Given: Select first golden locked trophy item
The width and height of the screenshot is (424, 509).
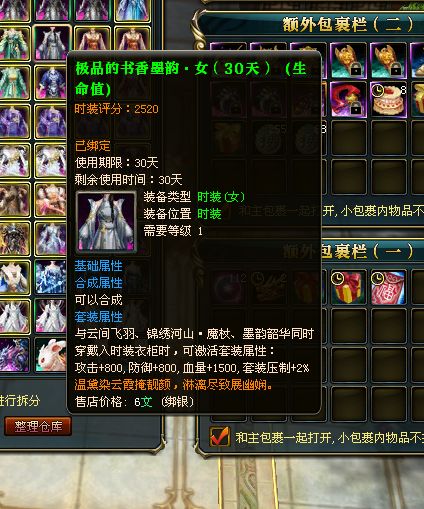Looking at the screenshot, I should (x=348, y=60).
